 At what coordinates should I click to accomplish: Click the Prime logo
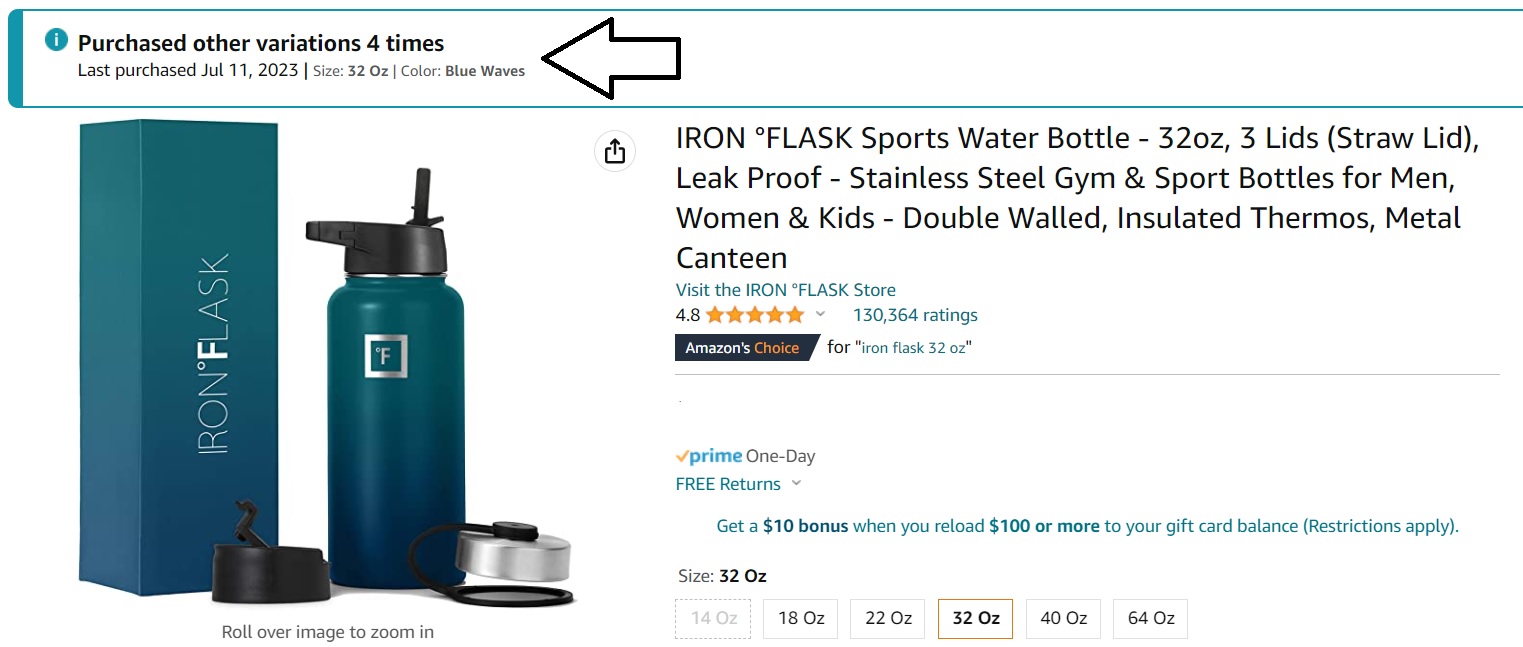[x=709, y=456]
